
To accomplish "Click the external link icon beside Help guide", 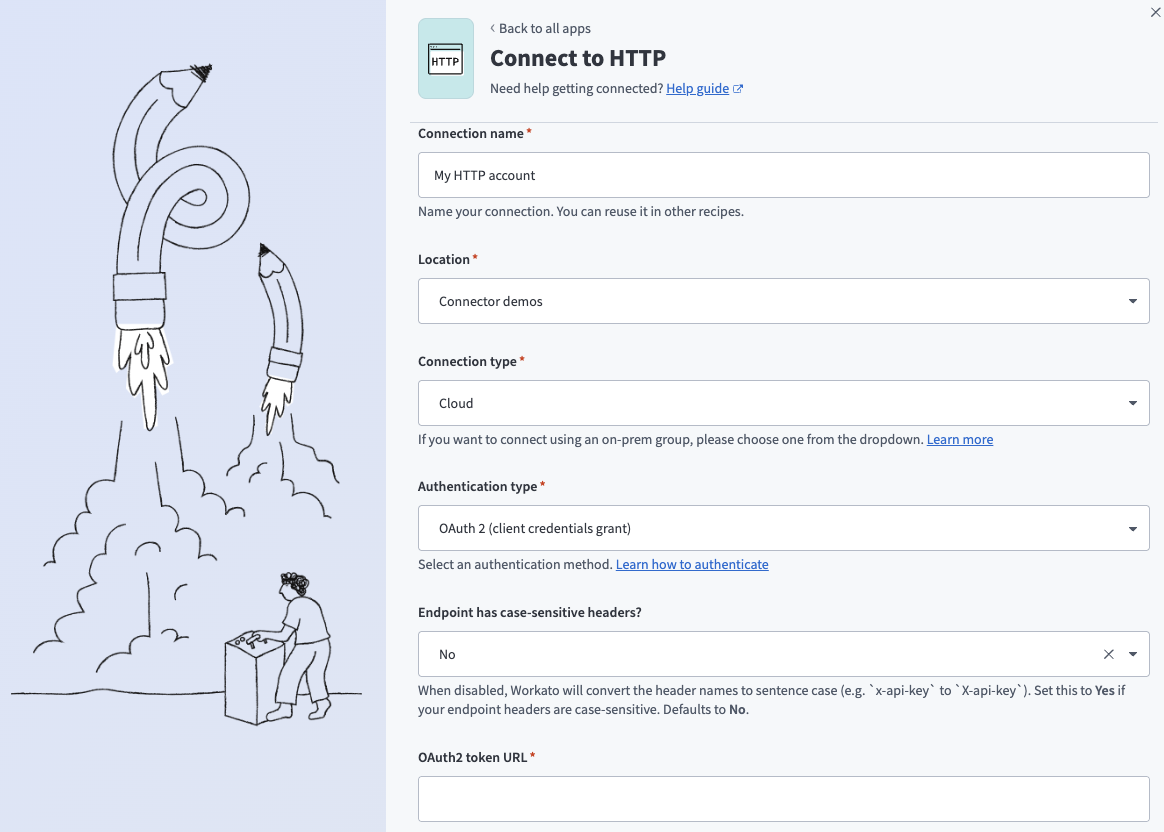I will coord(738,88).
